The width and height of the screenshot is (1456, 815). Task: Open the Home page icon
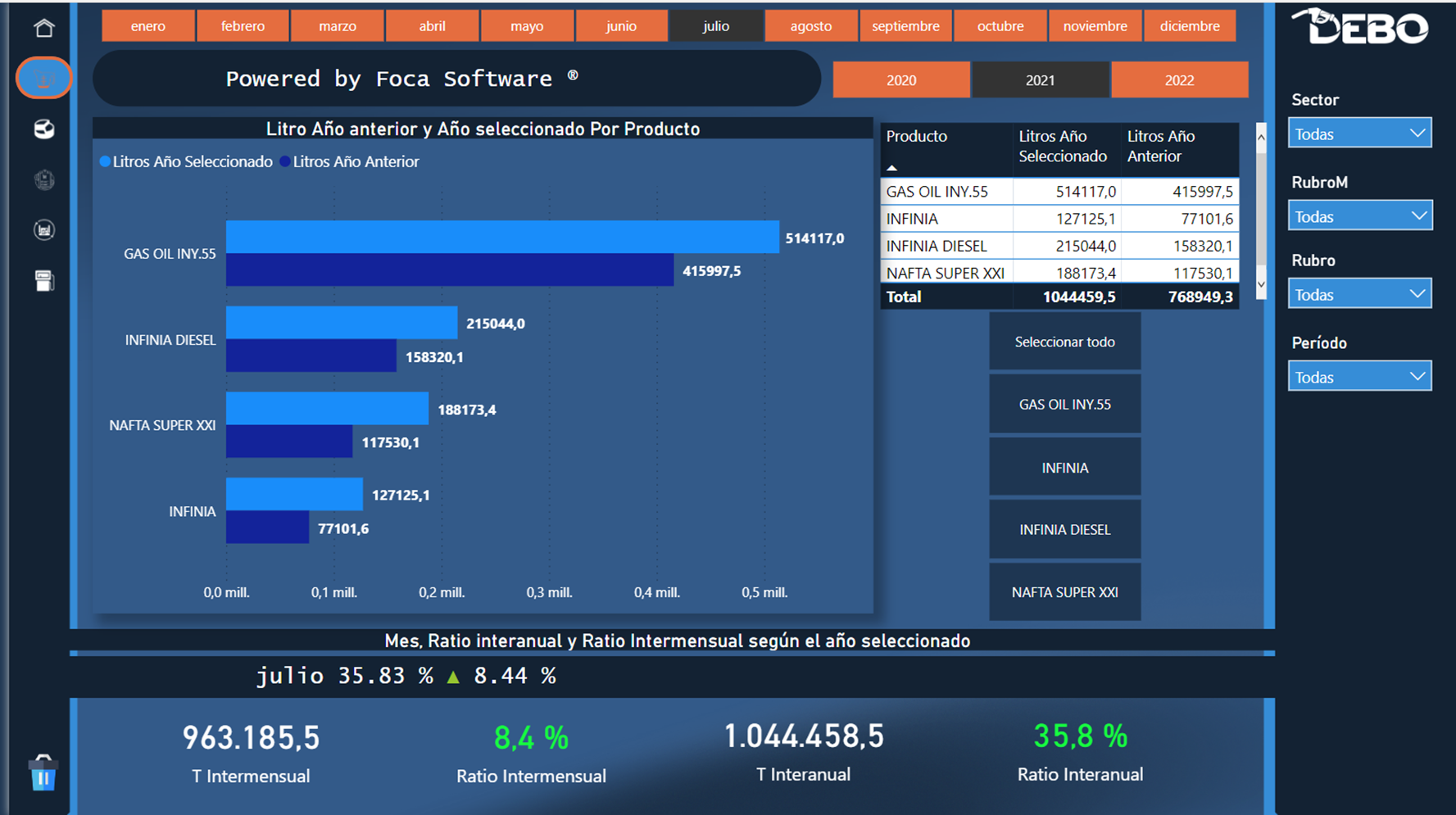[x=44, y=27]
